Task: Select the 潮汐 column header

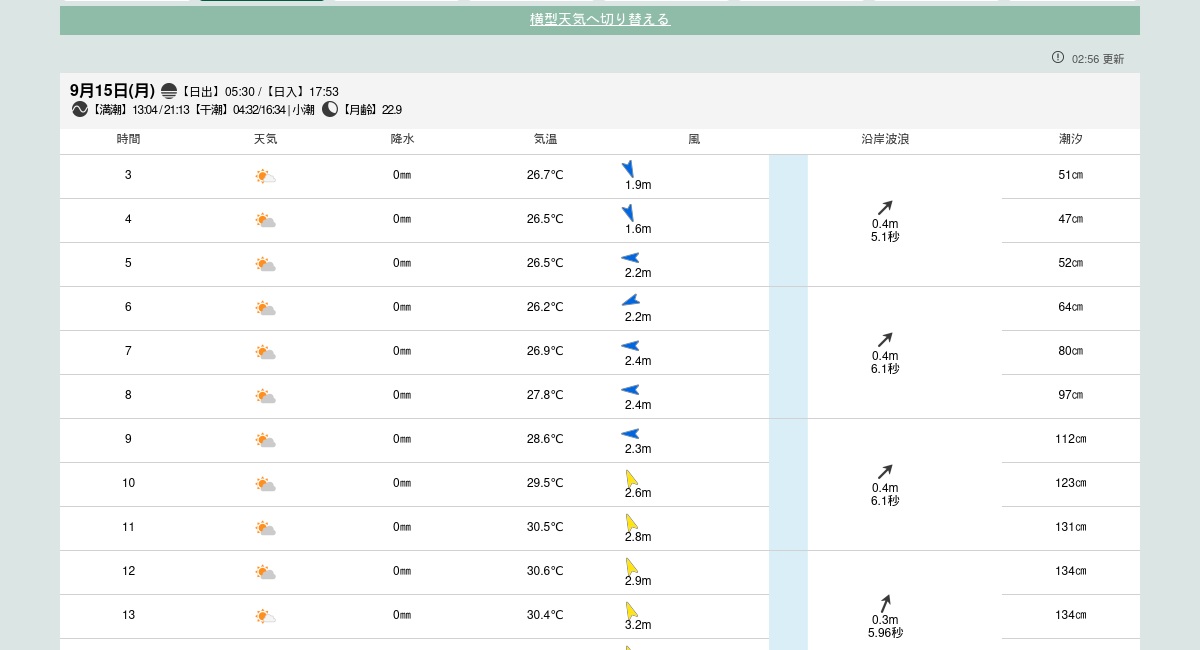Action: point(1070,140)
